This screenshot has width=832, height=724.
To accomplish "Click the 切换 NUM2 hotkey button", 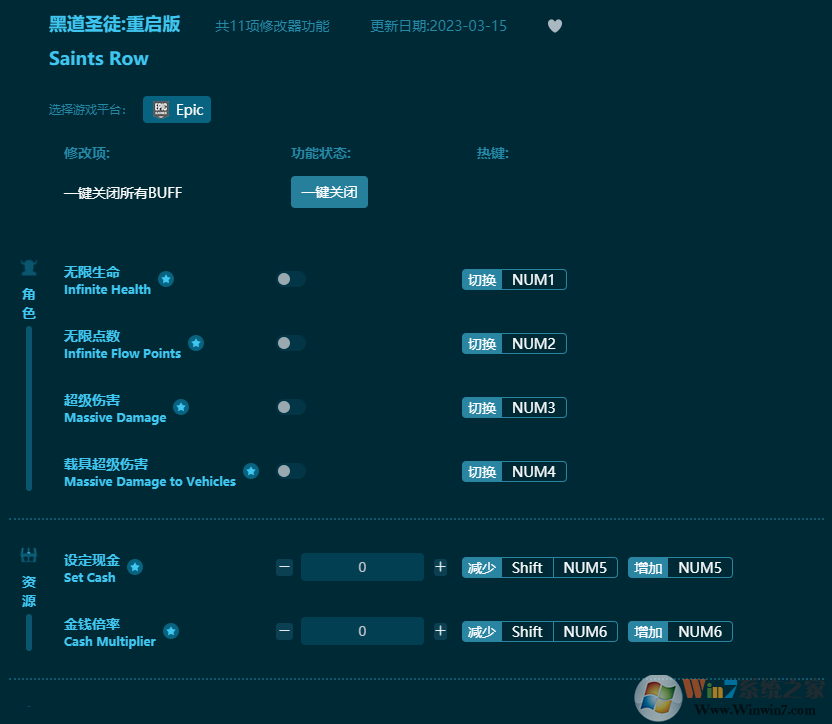I will coord(514,343).
